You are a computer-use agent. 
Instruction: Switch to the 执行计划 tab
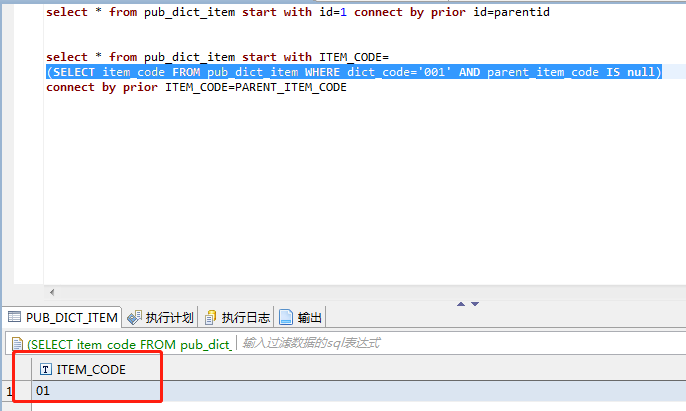coord(160,317)
